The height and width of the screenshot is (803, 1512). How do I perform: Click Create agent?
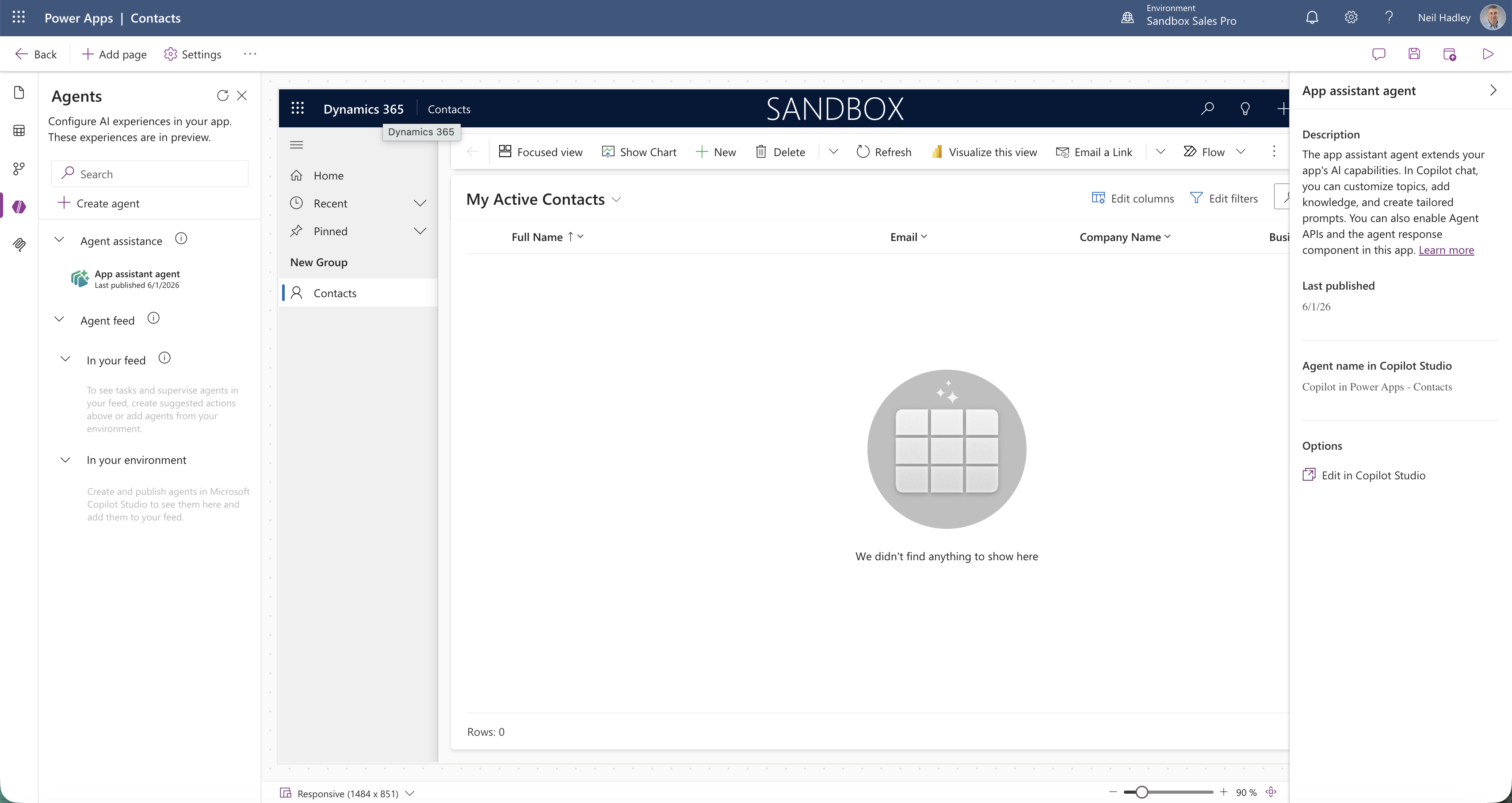point(98,203)
